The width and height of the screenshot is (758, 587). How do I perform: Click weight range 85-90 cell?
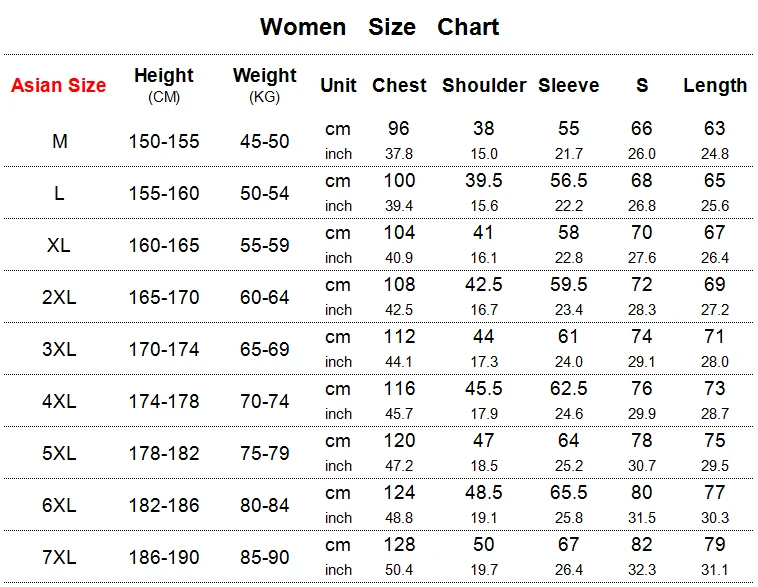[265, 557]
